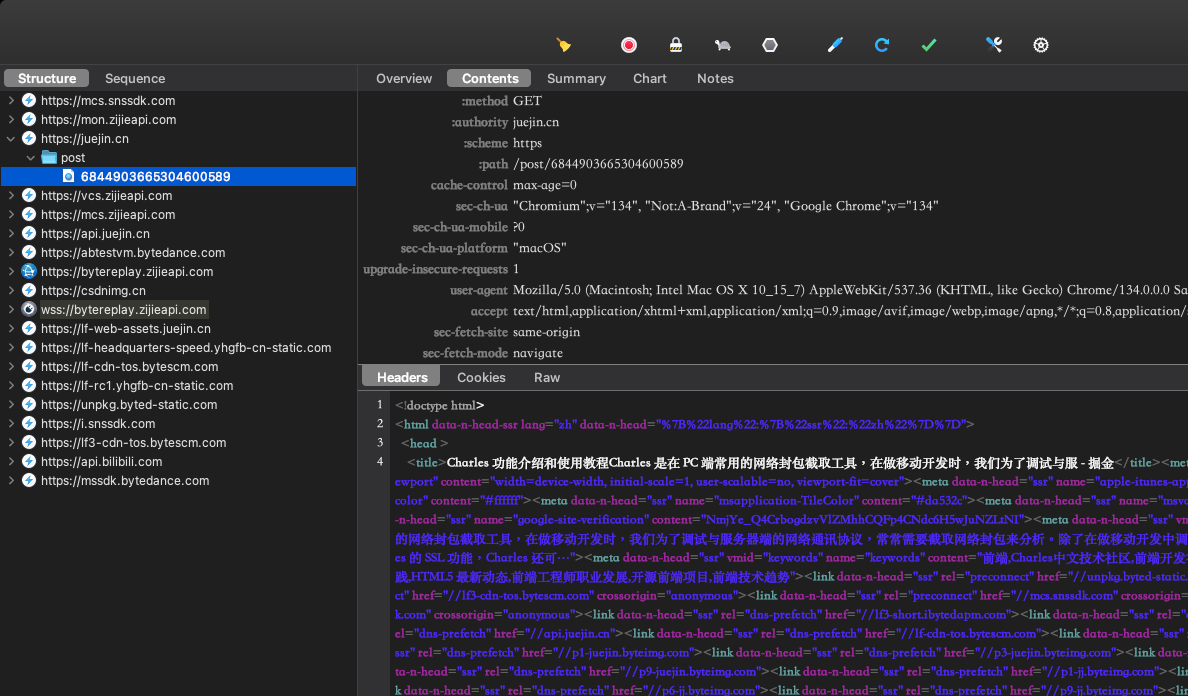1188x696 pixels.
Task: Repeat the selected request with the refresh icon
Action: [x=881, y=45]
